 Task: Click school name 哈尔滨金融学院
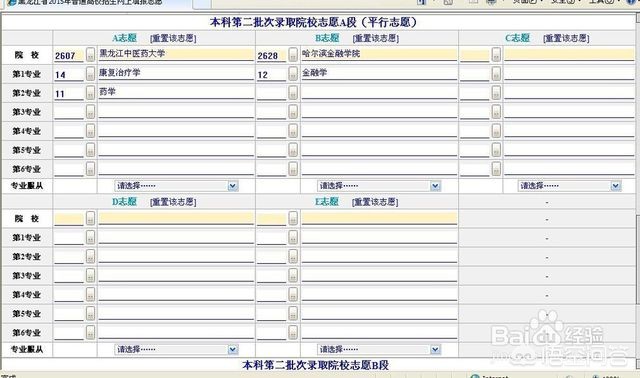tap(331, 53)
